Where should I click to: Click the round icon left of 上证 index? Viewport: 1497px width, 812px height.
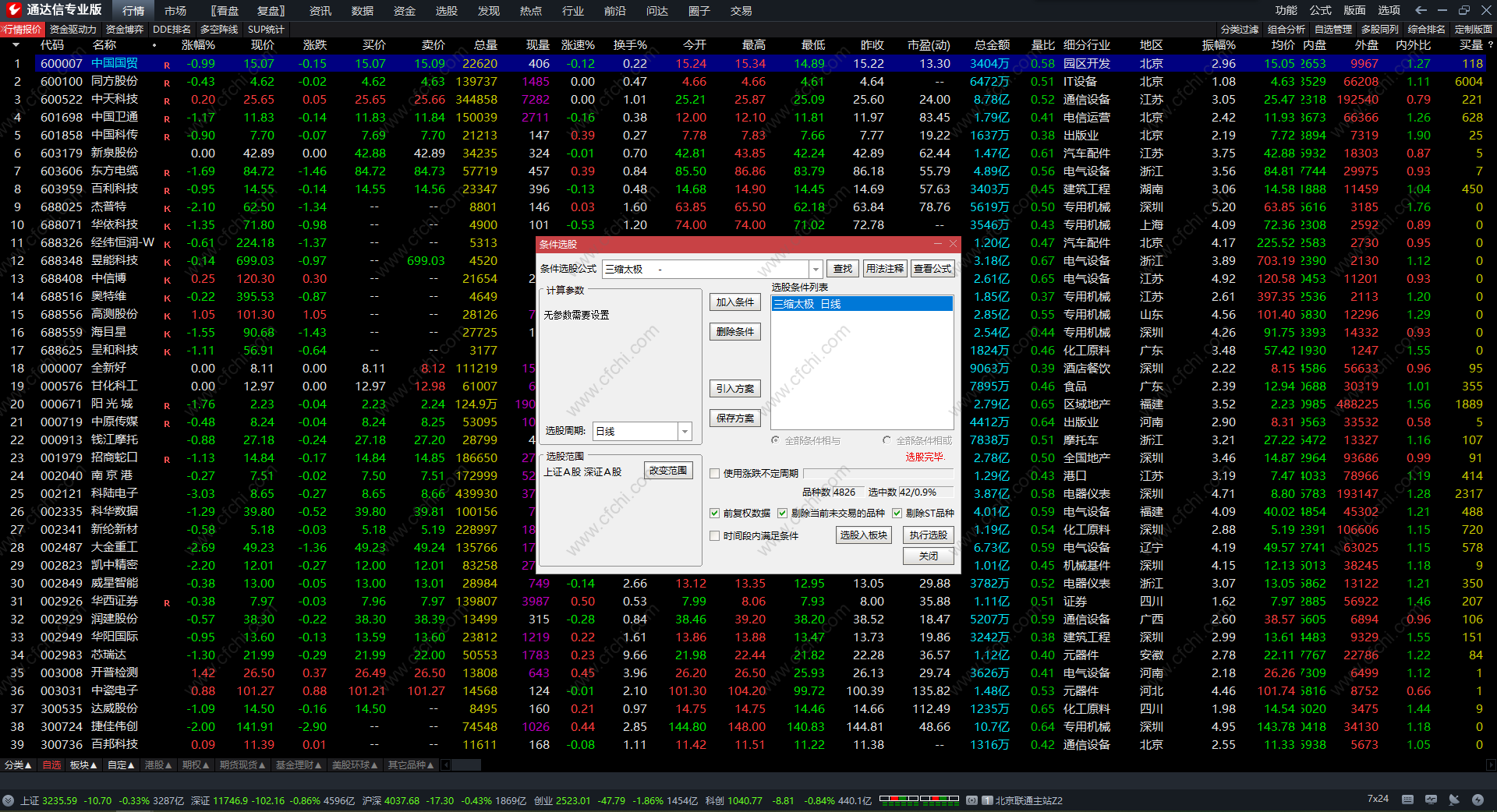click(x=9, y=800)
